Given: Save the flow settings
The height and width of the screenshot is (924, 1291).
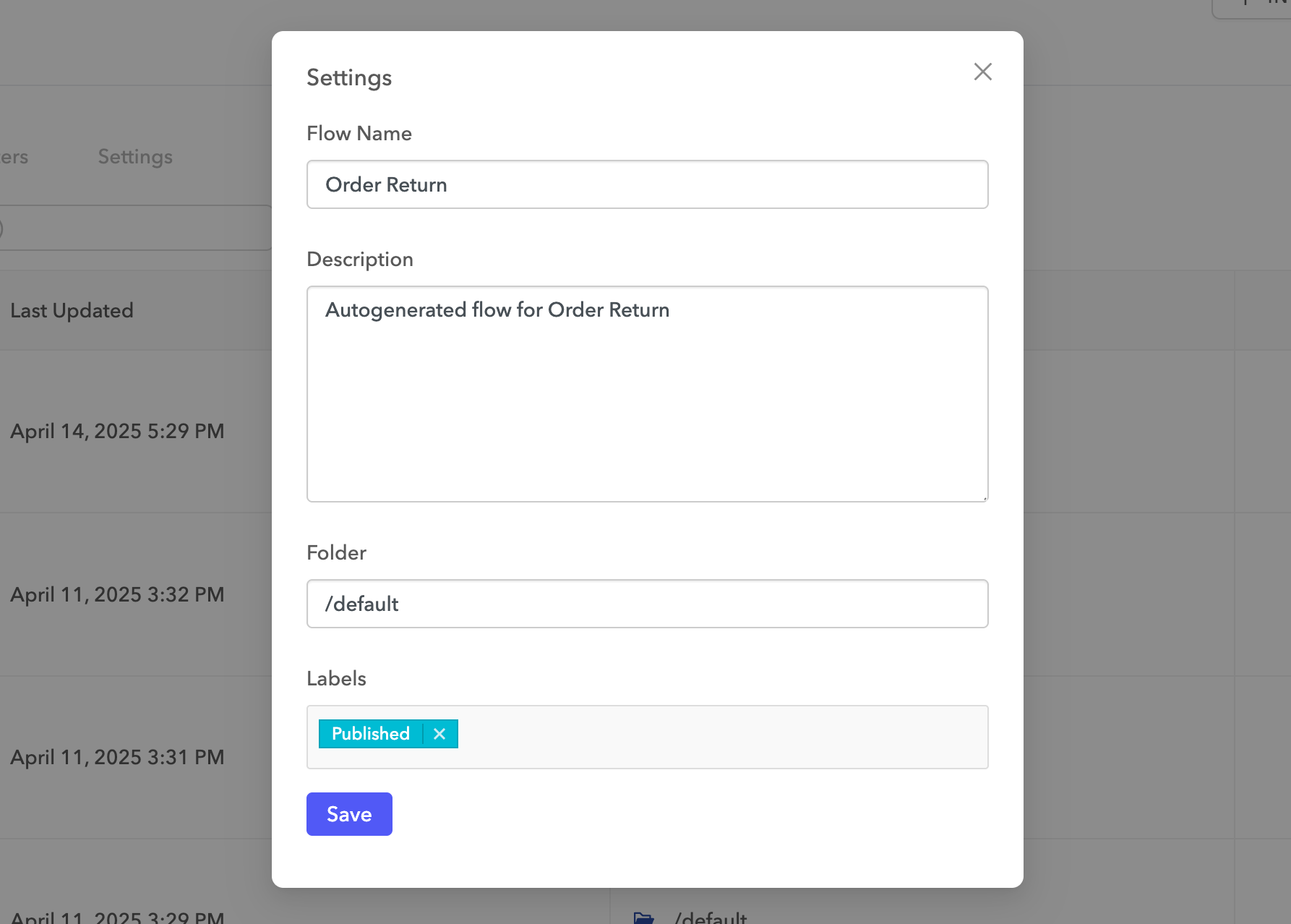Looking at the screenshot, I should coord(349,814).
